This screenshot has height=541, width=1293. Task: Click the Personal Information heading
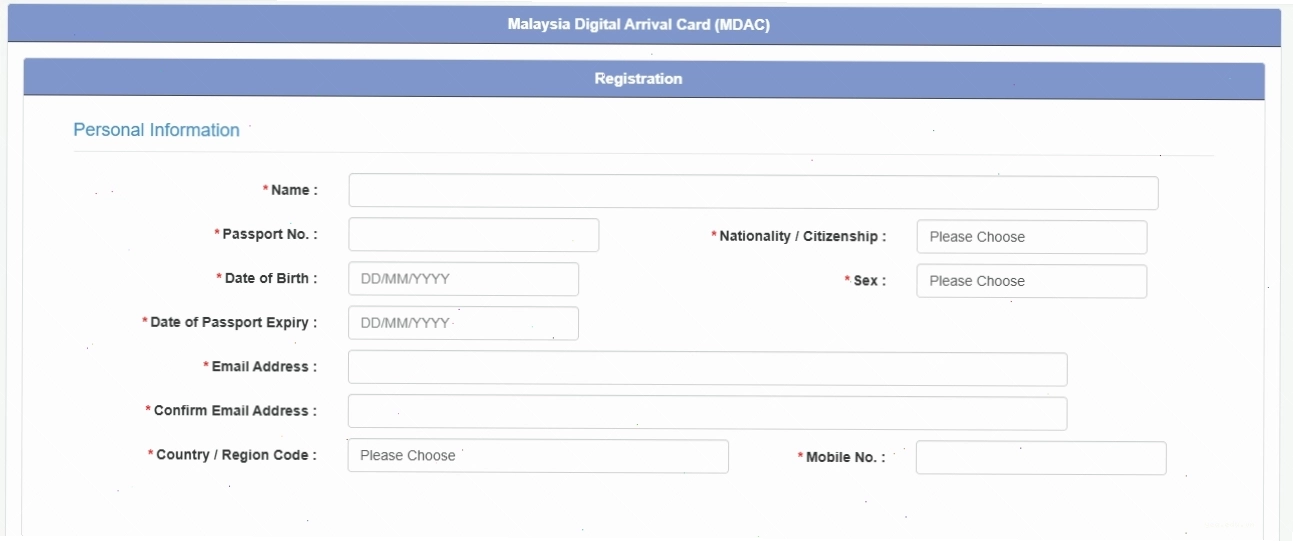pos(157,130)
